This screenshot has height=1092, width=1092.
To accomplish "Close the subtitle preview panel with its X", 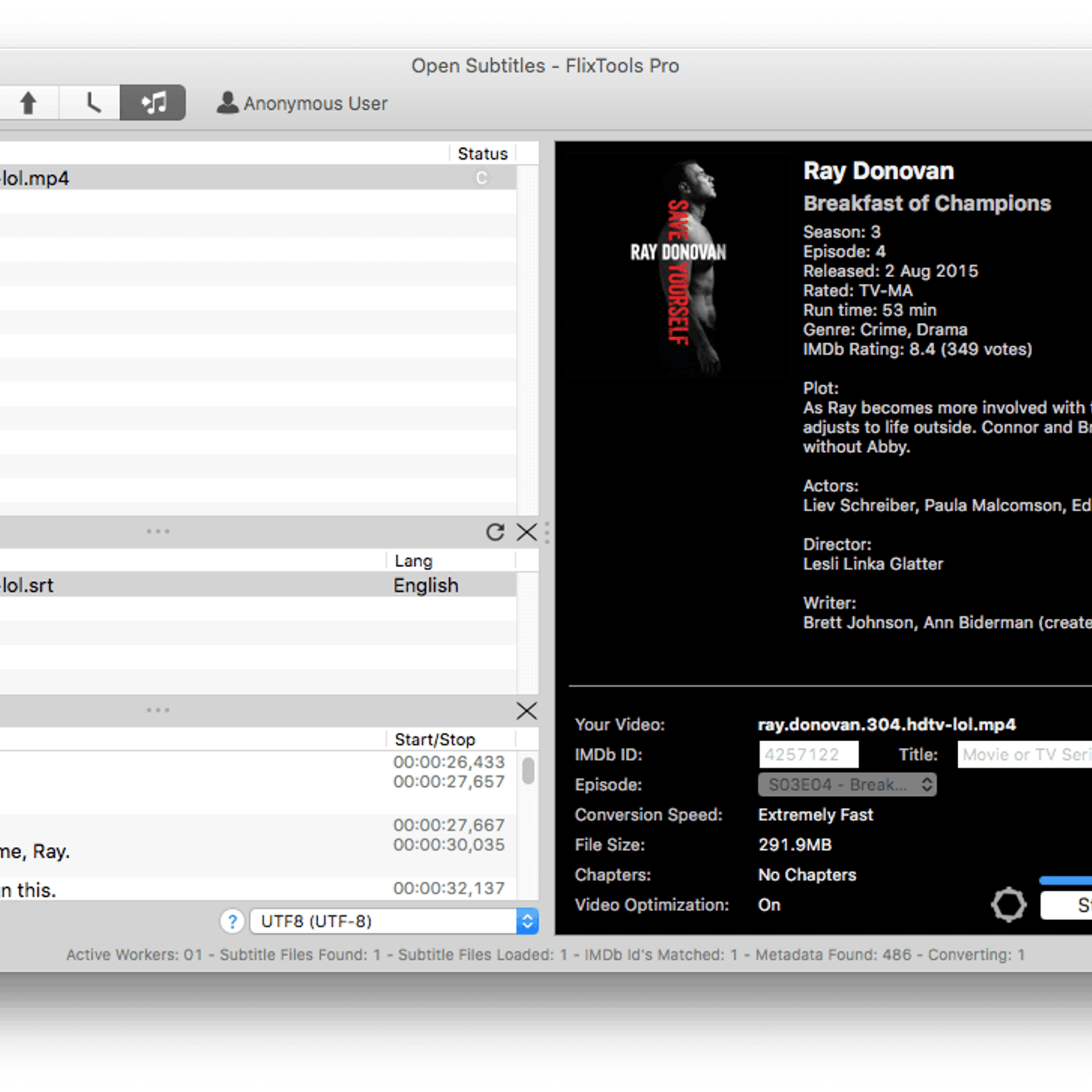I will pyautogui.click(x=527, y=710).
